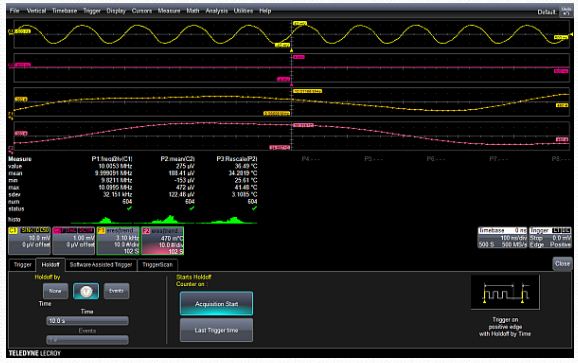Click the P1 value 10.0053 MHz

(115, 166)
